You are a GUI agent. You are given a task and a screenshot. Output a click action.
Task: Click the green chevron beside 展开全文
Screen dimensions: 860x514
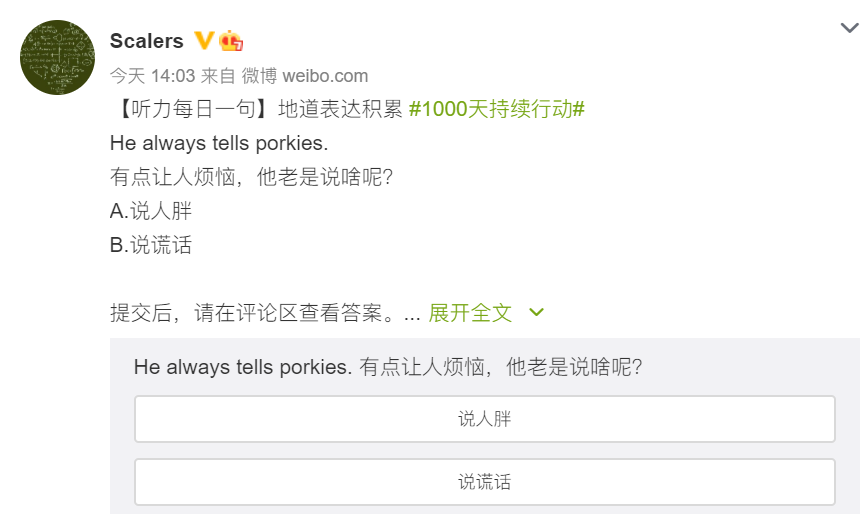pos(536,313)
